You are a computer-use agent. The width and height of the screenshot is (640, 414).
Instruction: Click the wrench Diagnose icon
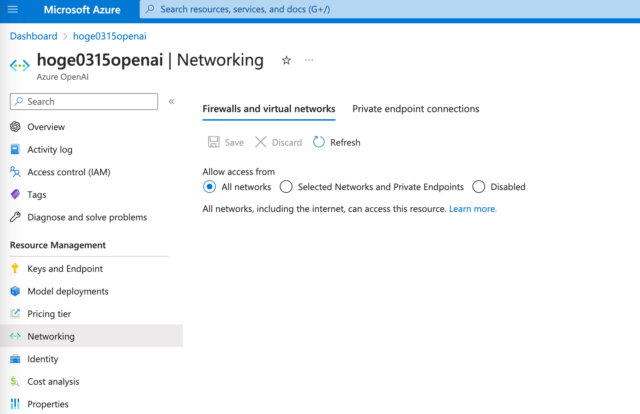(x=15, y=217)
